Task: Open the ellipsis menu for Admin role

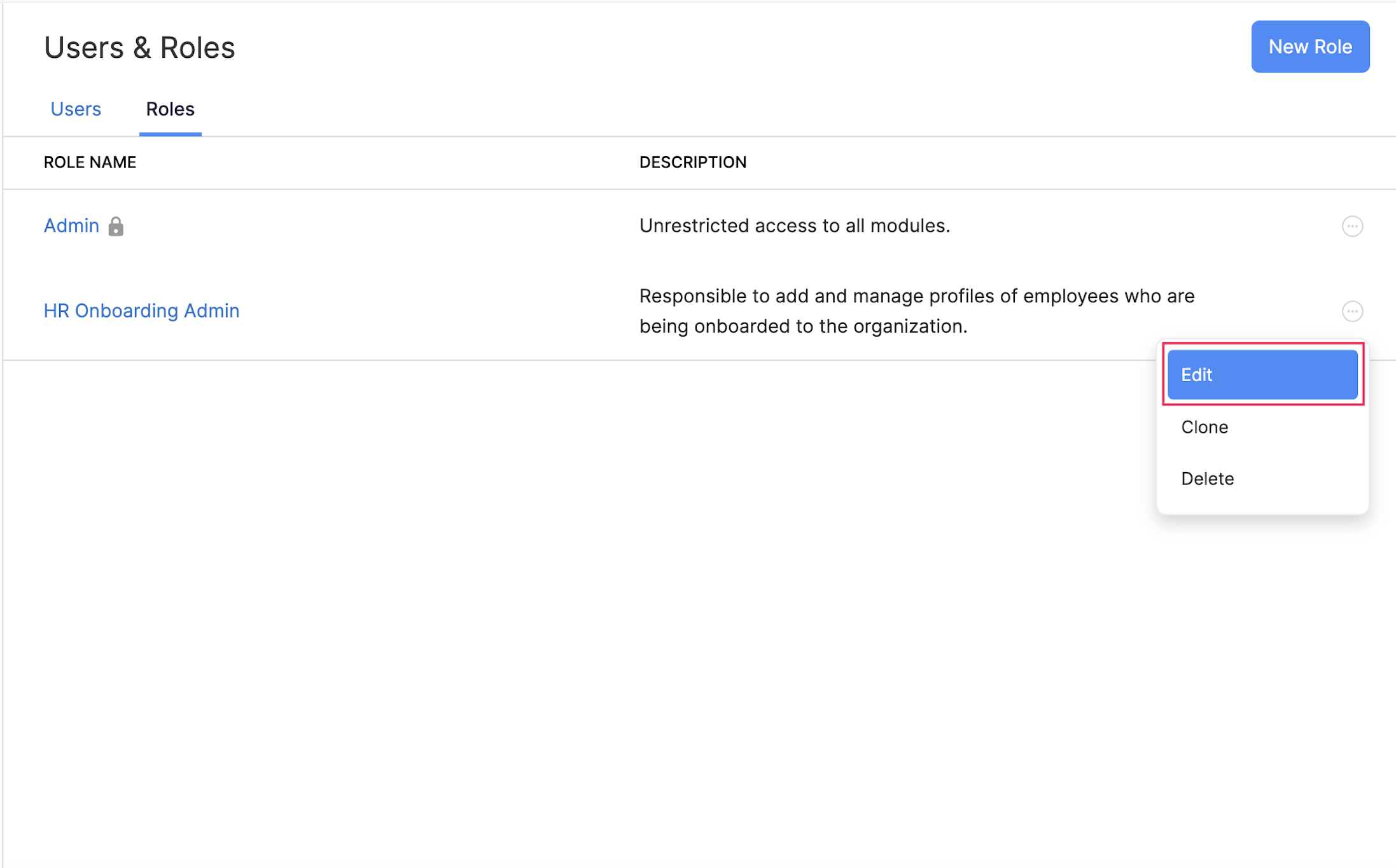Action: coord(1353,226)
